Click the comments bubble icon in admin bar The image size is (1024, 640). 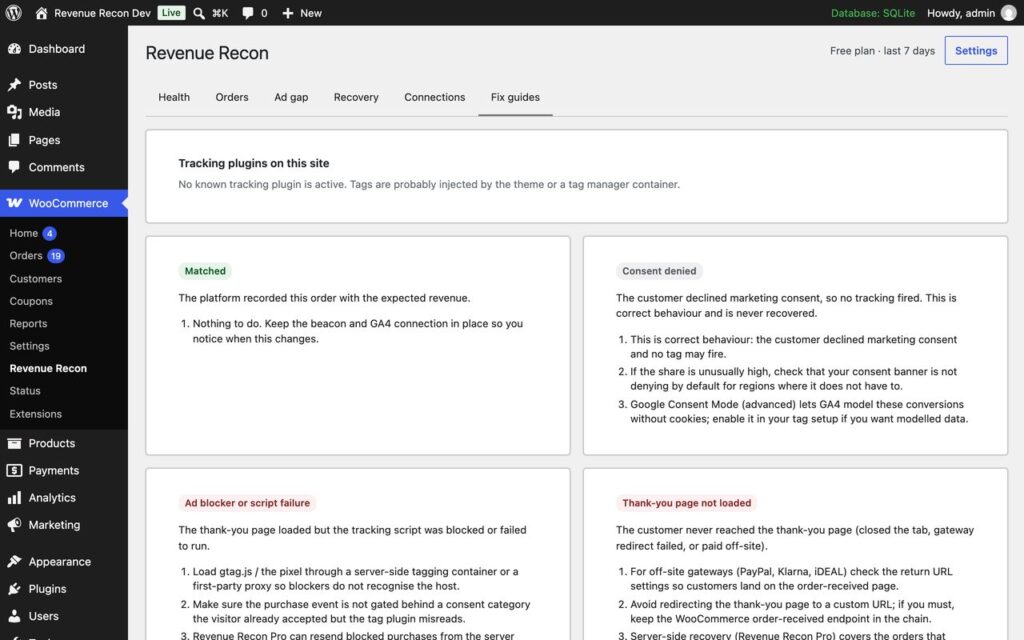click(x=248, y=13)
